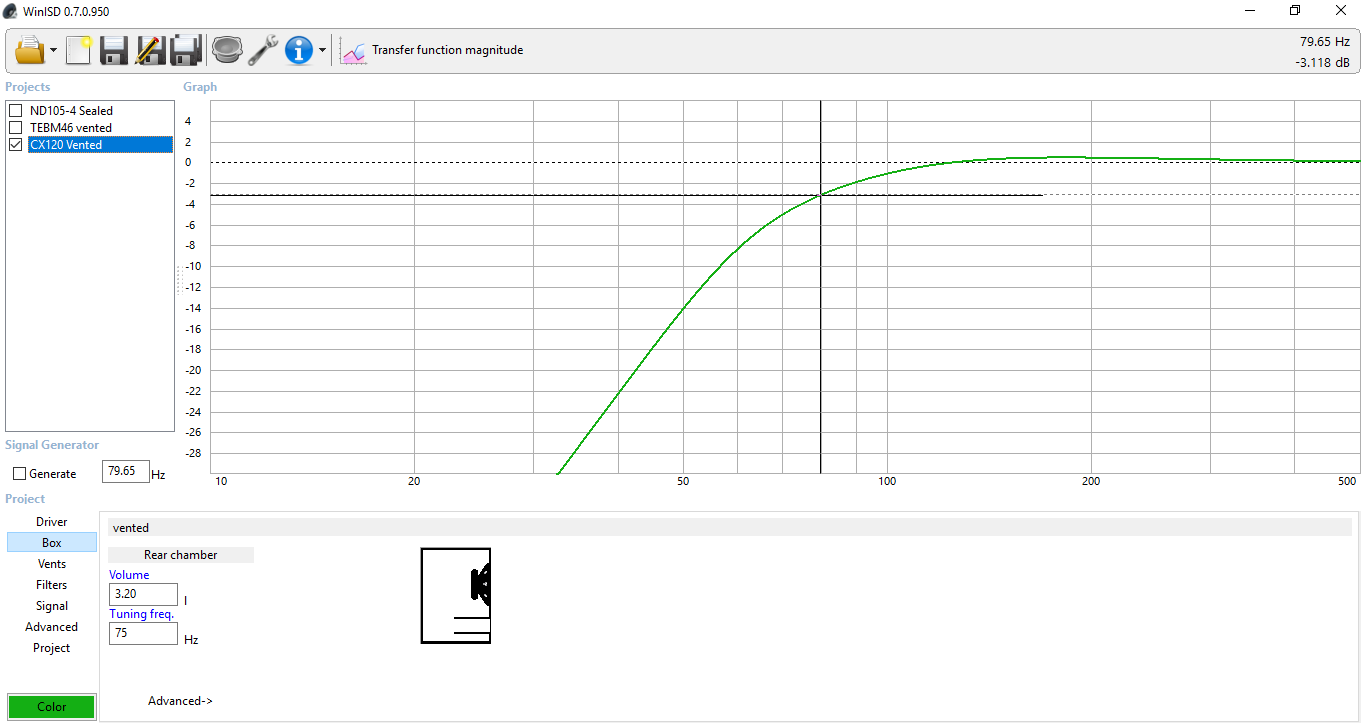Open WinISD options with the wrench icon
This screenshot has width=1361, height=723.
261,49
